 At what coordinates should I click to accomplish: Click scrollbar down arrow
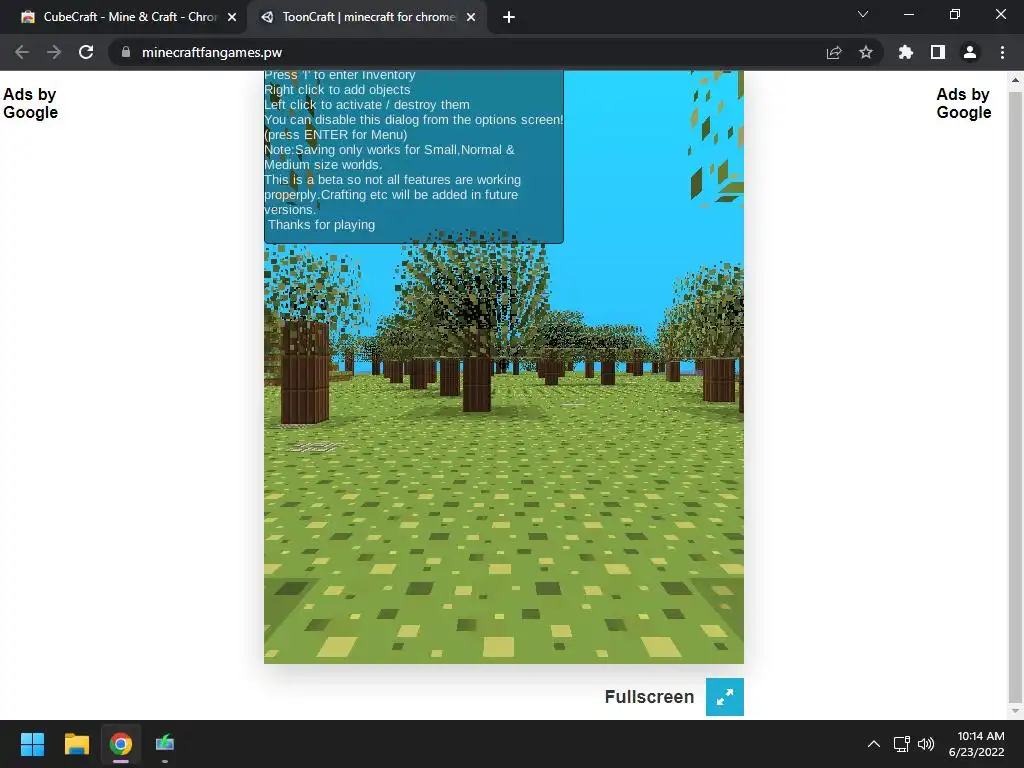1015,711
